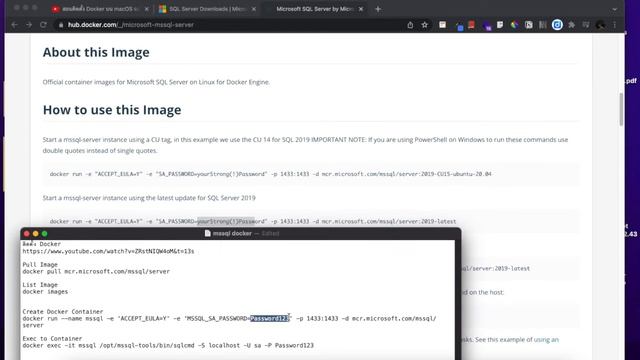The image size is (640, 360).
Task: Click the 'Official container images' description line
Action: click(x=156, y=82)
